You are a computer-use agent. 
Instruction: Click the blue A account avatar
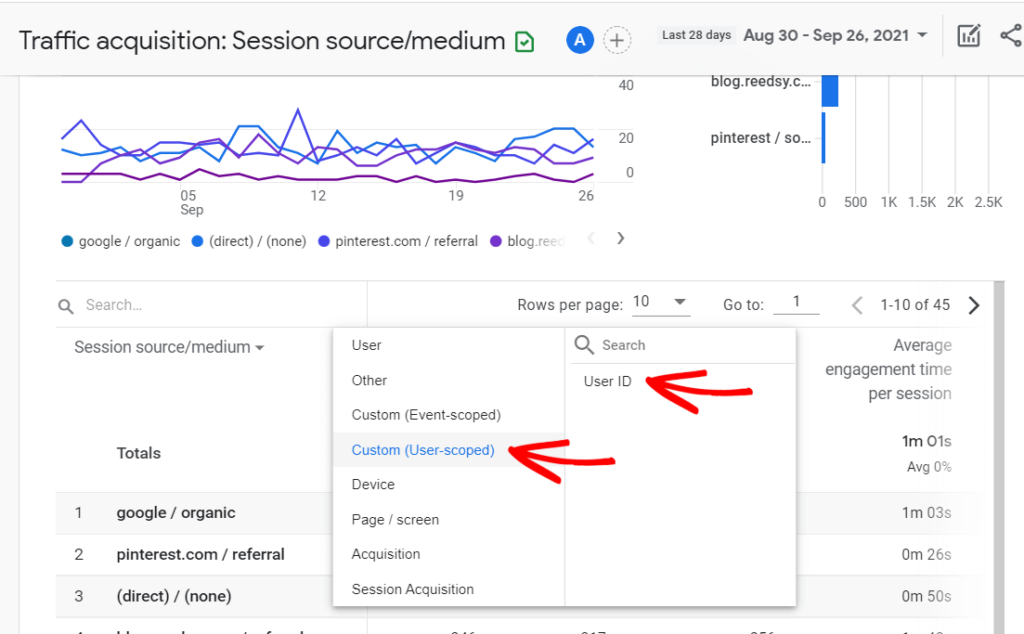point(579,40)
